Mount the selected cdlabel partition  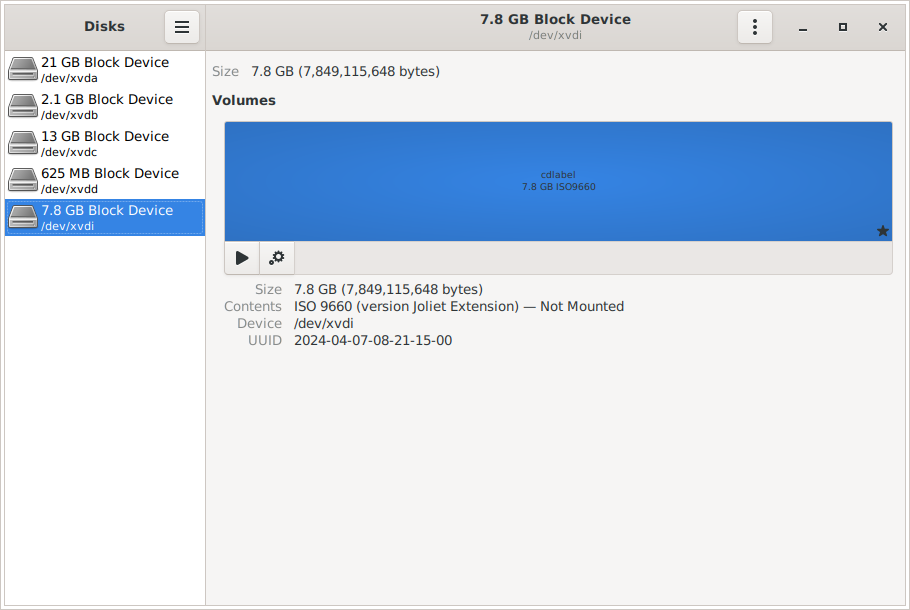coord(242,258)
